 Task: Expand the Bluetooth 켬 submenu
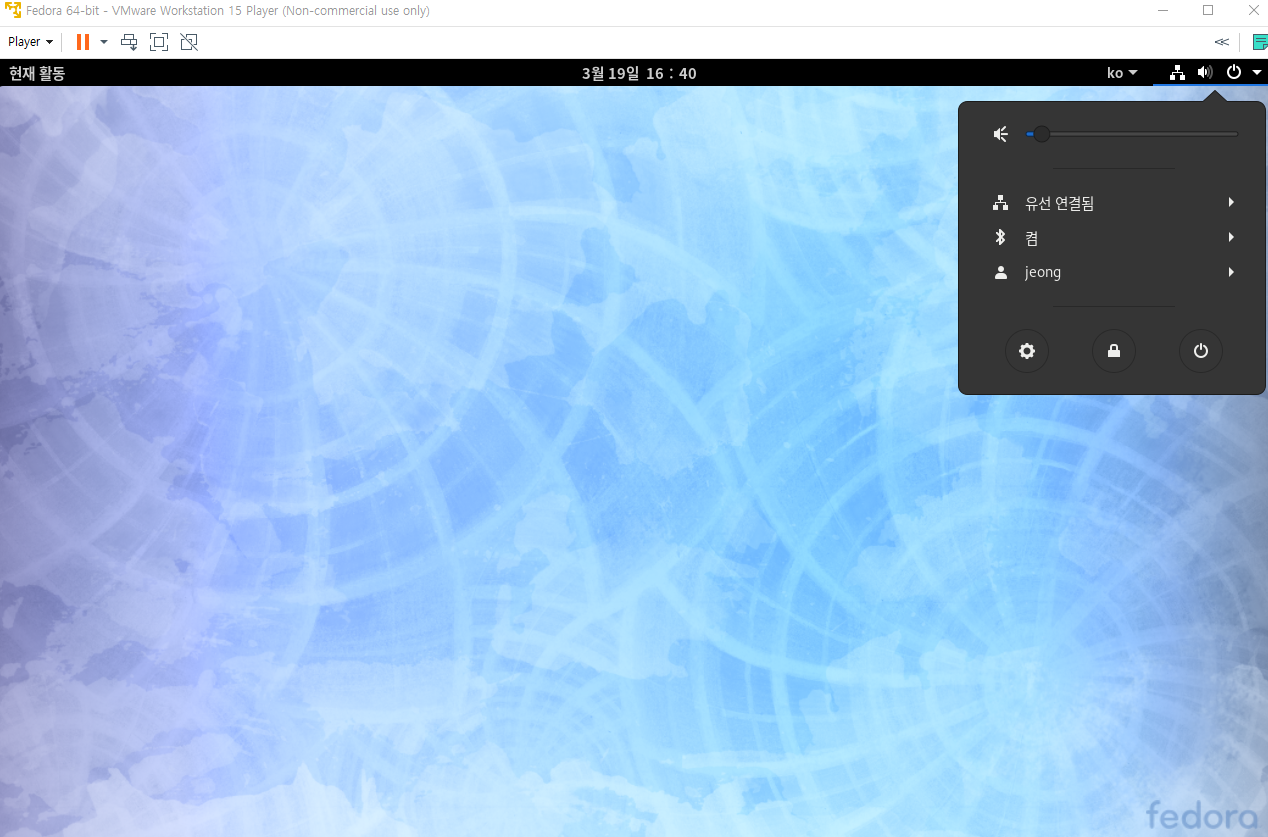1113,238
